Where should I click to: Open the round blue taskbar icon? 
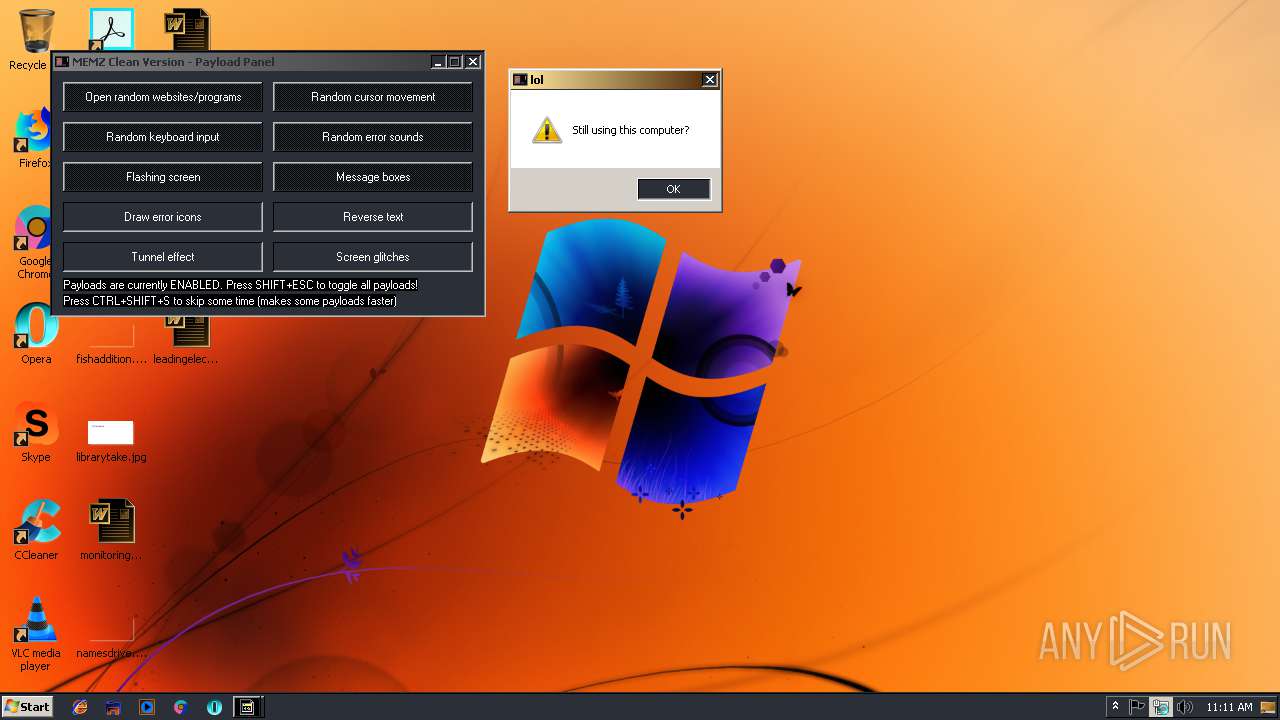[x=214, y=707]
